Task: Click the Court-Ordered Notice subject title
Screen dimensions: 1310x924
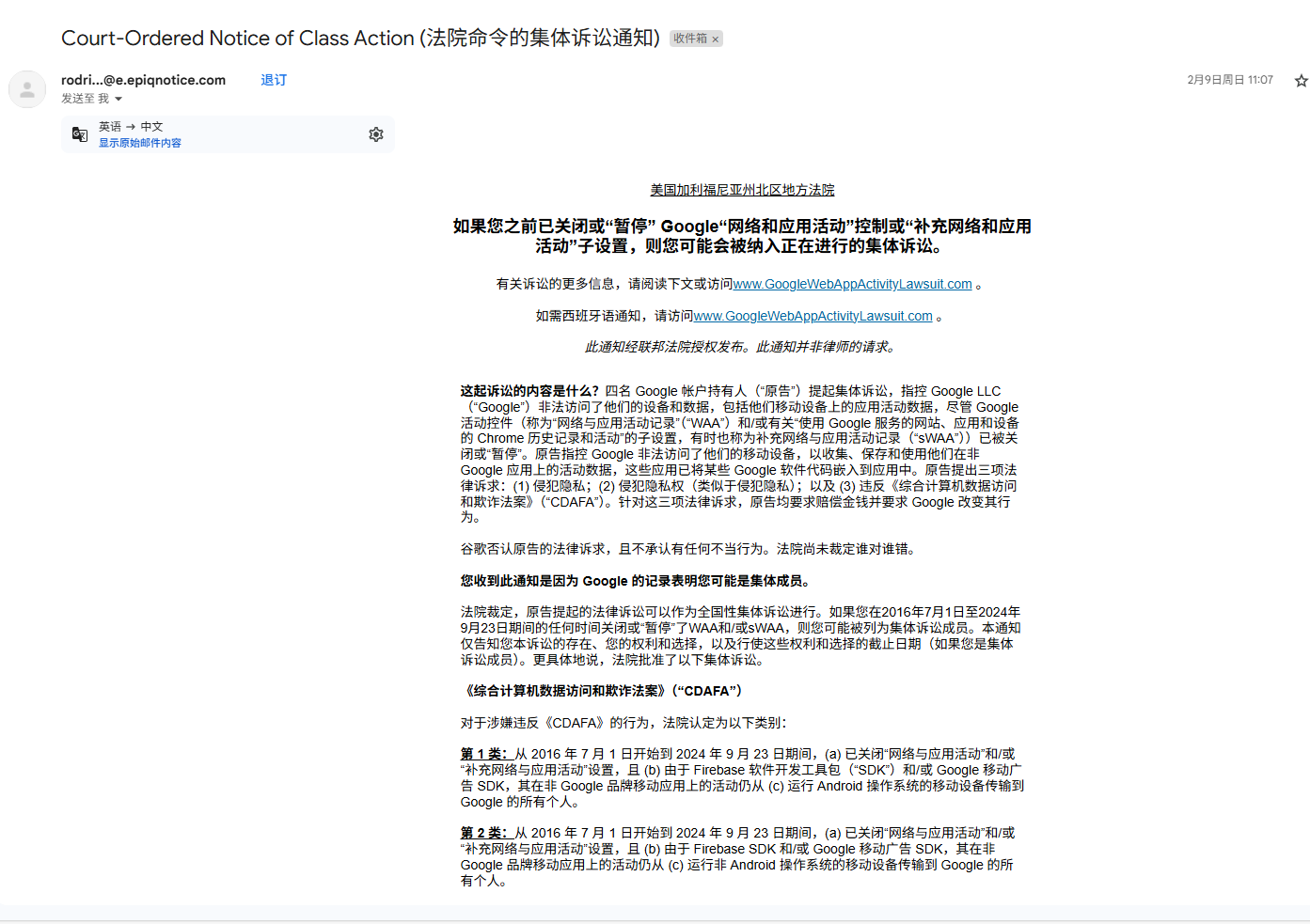Action: 360,39
